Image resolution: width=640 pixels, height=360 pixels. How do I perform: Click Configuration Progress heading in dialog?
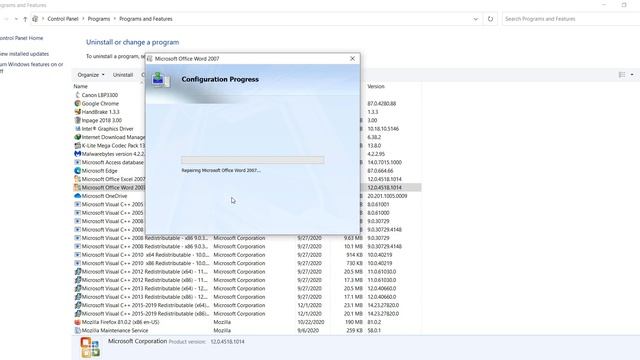[x=220, y=80]
